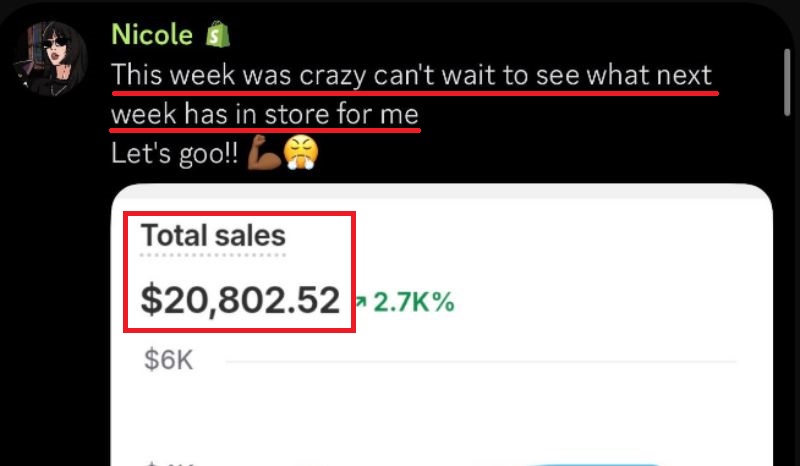Click the dotted underline beneath Total sales
The height and width of the screenshot is (466, 800).
pyautogui.click(x=213, y=254)
